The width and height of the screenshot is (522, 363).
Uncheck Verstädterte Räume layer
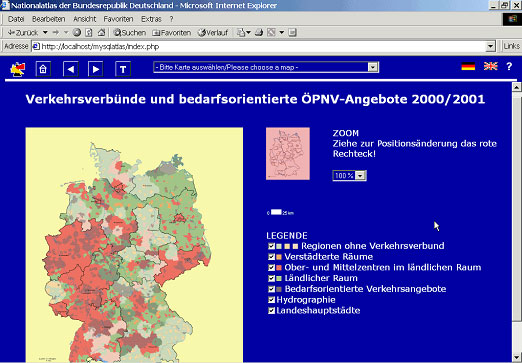click(x=271, y=257)
